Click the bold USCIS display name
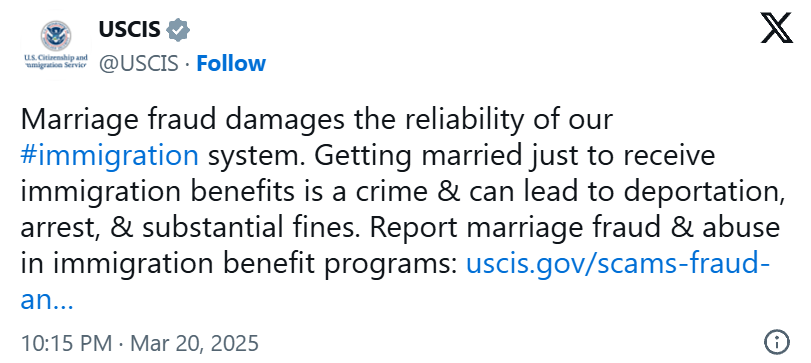The width and height of the screenshot is (811, 363). click(129, 29)
